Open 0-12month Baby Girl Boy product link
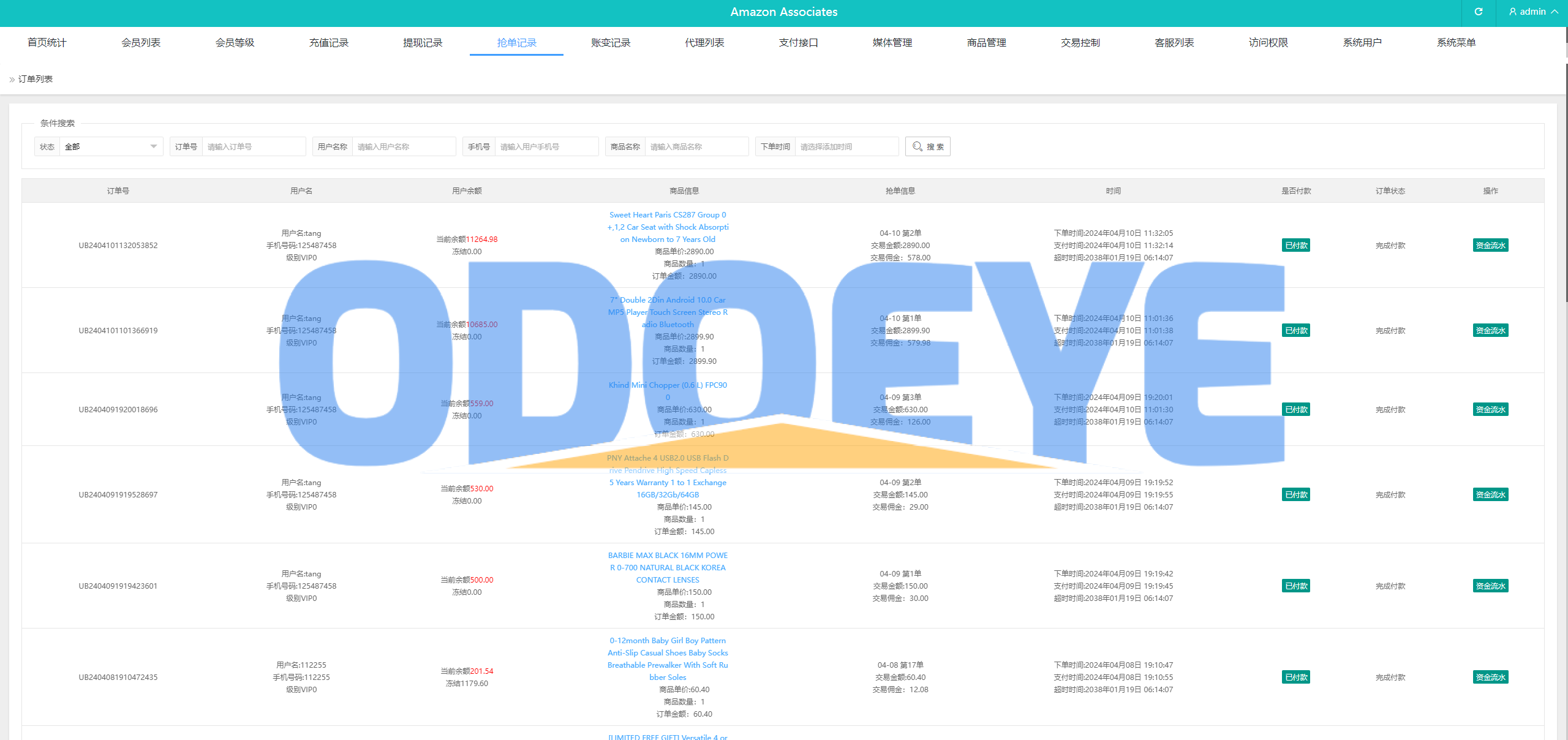 (x=668, y=659)
